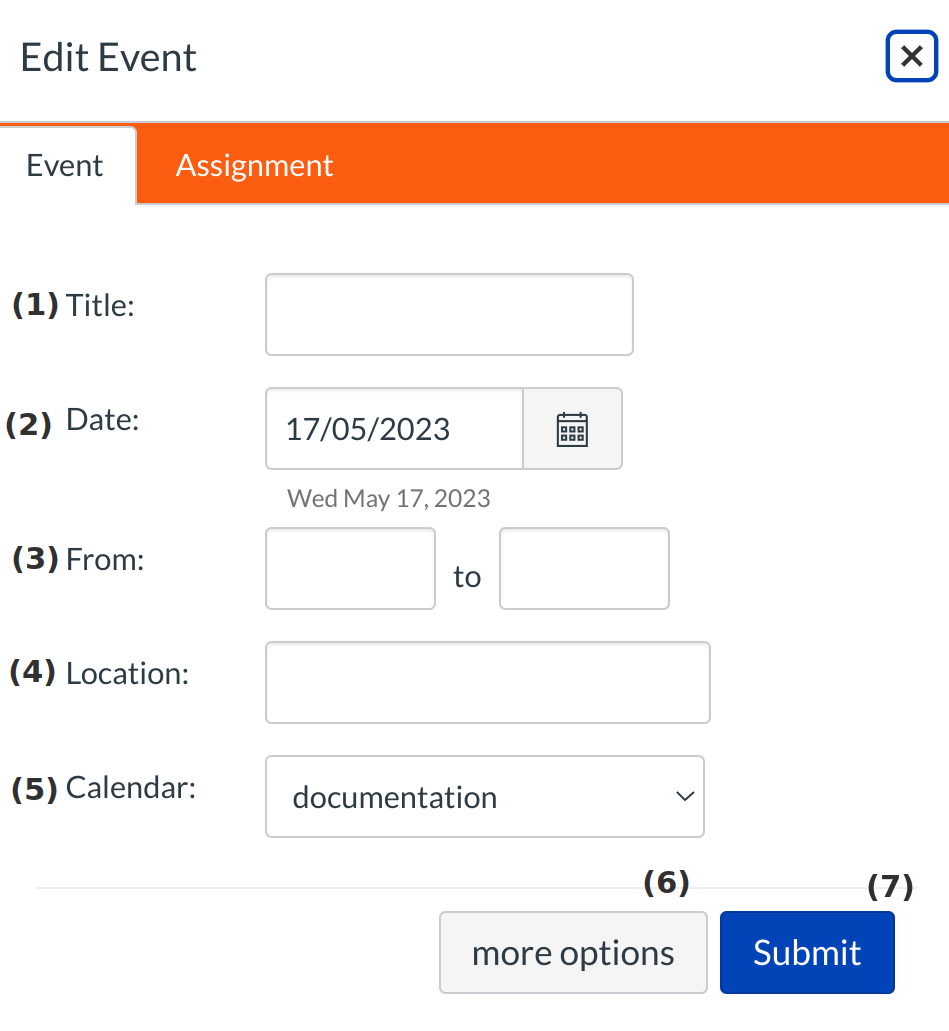Image resolution: width=949 pixels, height=1031 pixels.
Task: Click the Edit Event heading
Action: [x=108, y=57]
